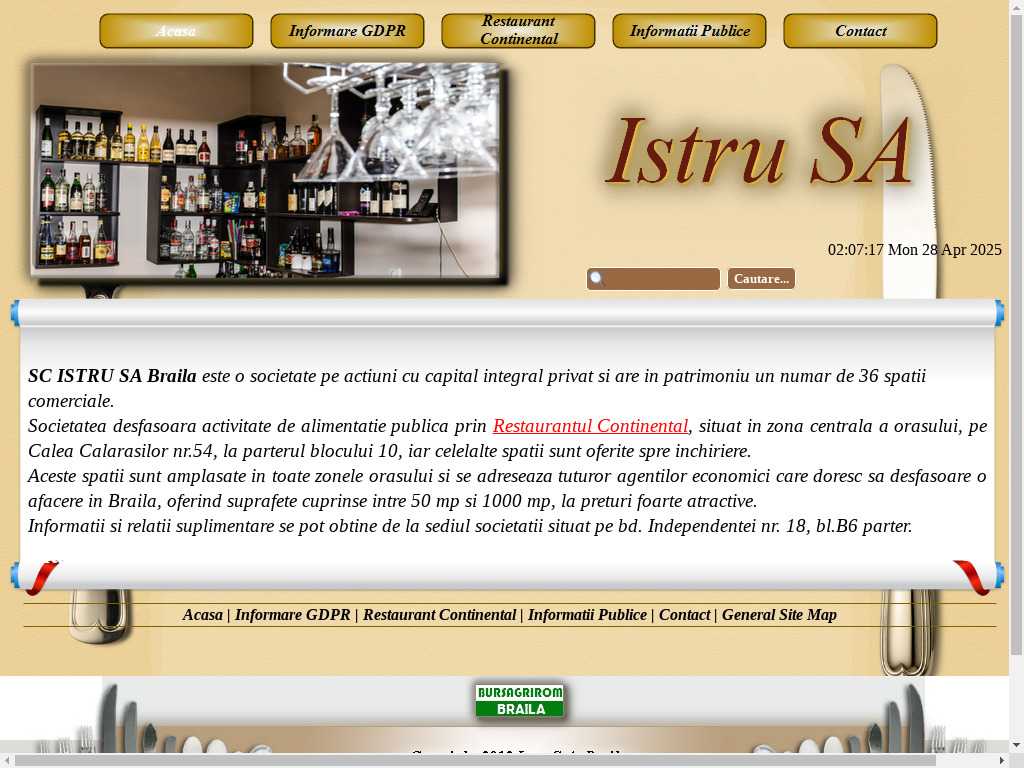
Task: Open the footer Informare GDPR link
Action: click(293, 615)
